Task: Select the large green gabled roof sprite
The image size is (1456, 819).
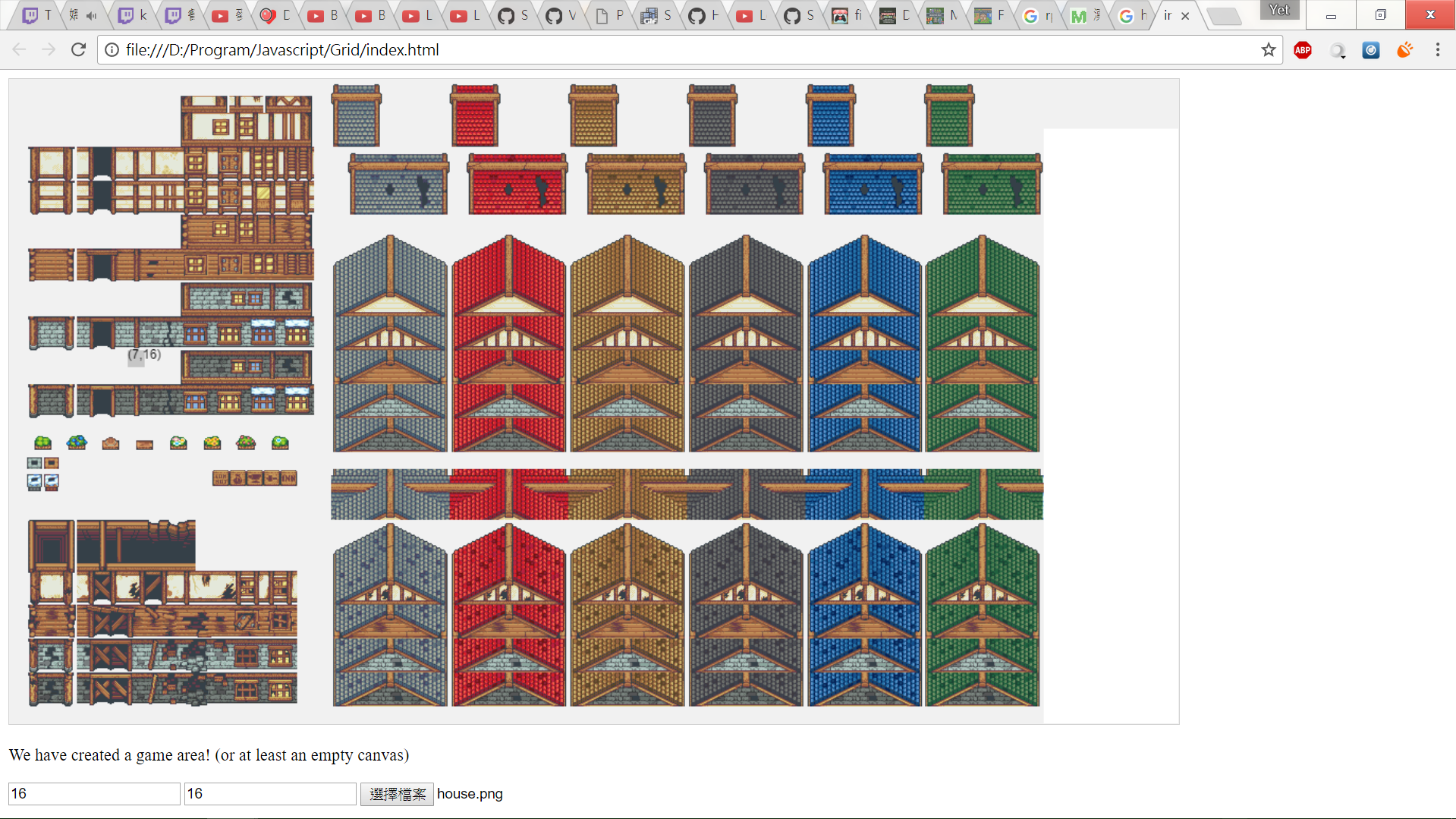Action: [x=983, y=343]
